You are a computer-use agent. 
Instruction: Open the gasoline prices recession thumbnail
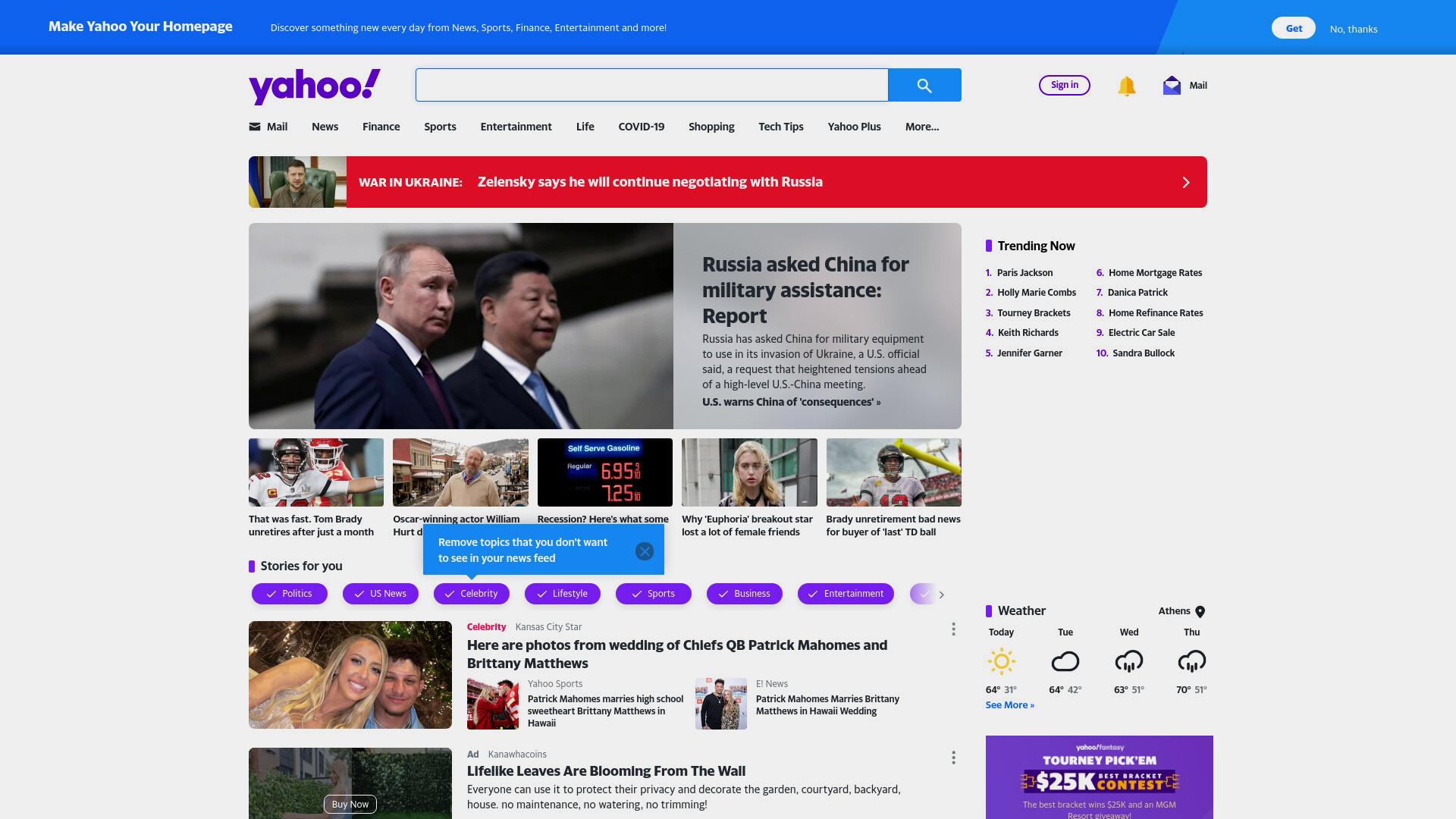[605, 472]
